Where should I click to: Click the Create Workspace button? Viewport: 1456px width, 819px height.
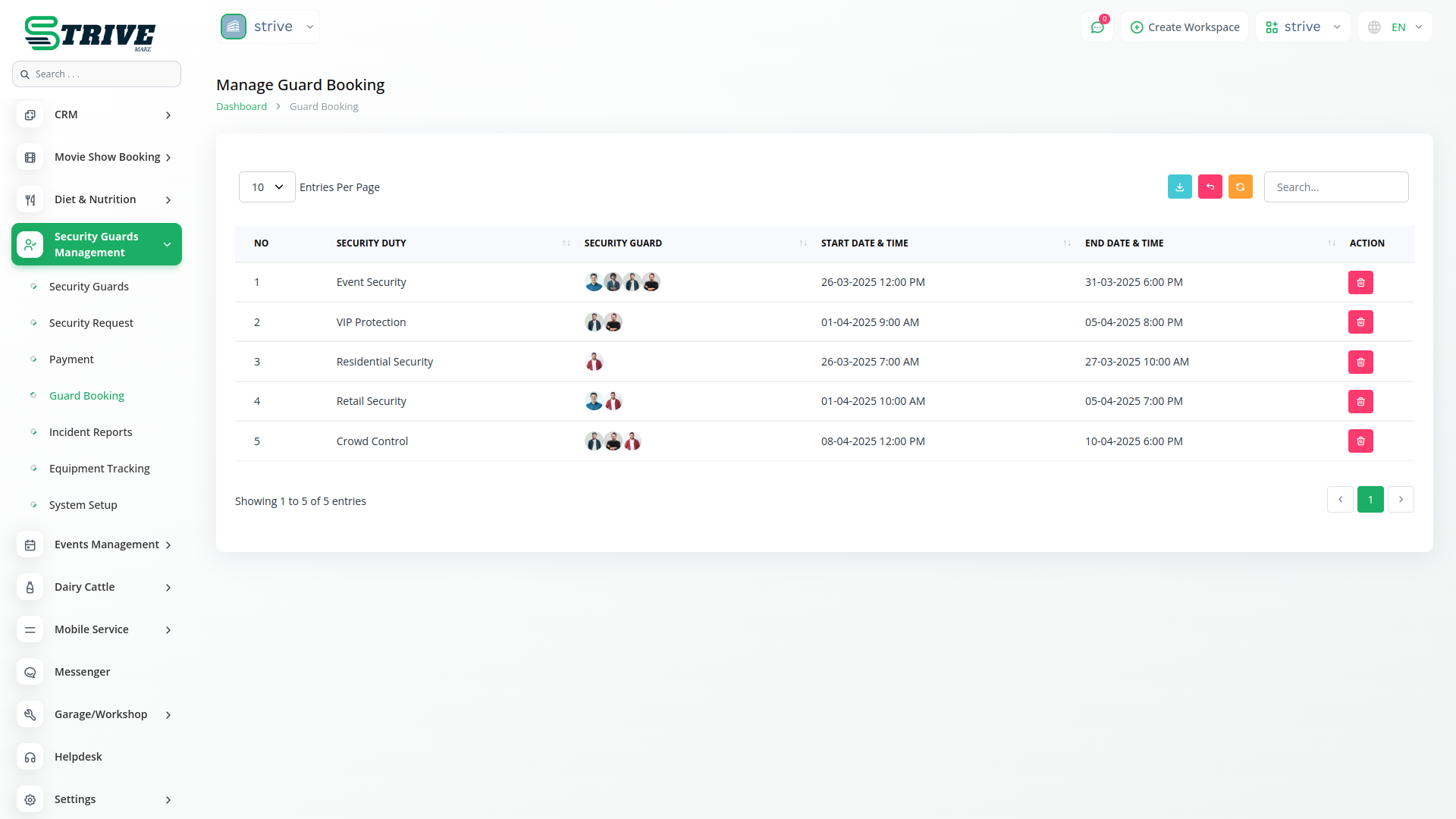click(x=1185, y=27)
